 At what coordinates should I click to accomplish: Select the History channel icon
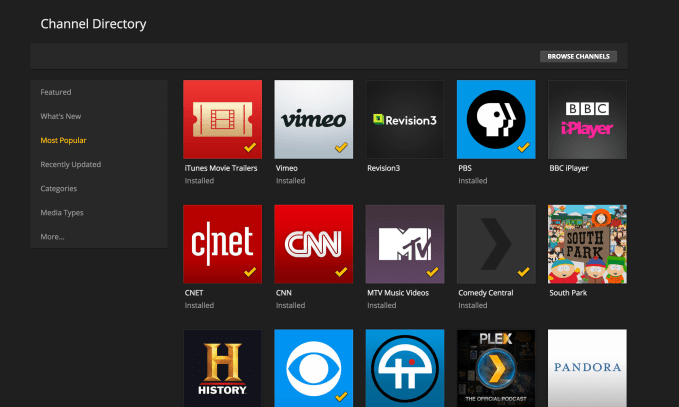point(223,368)
